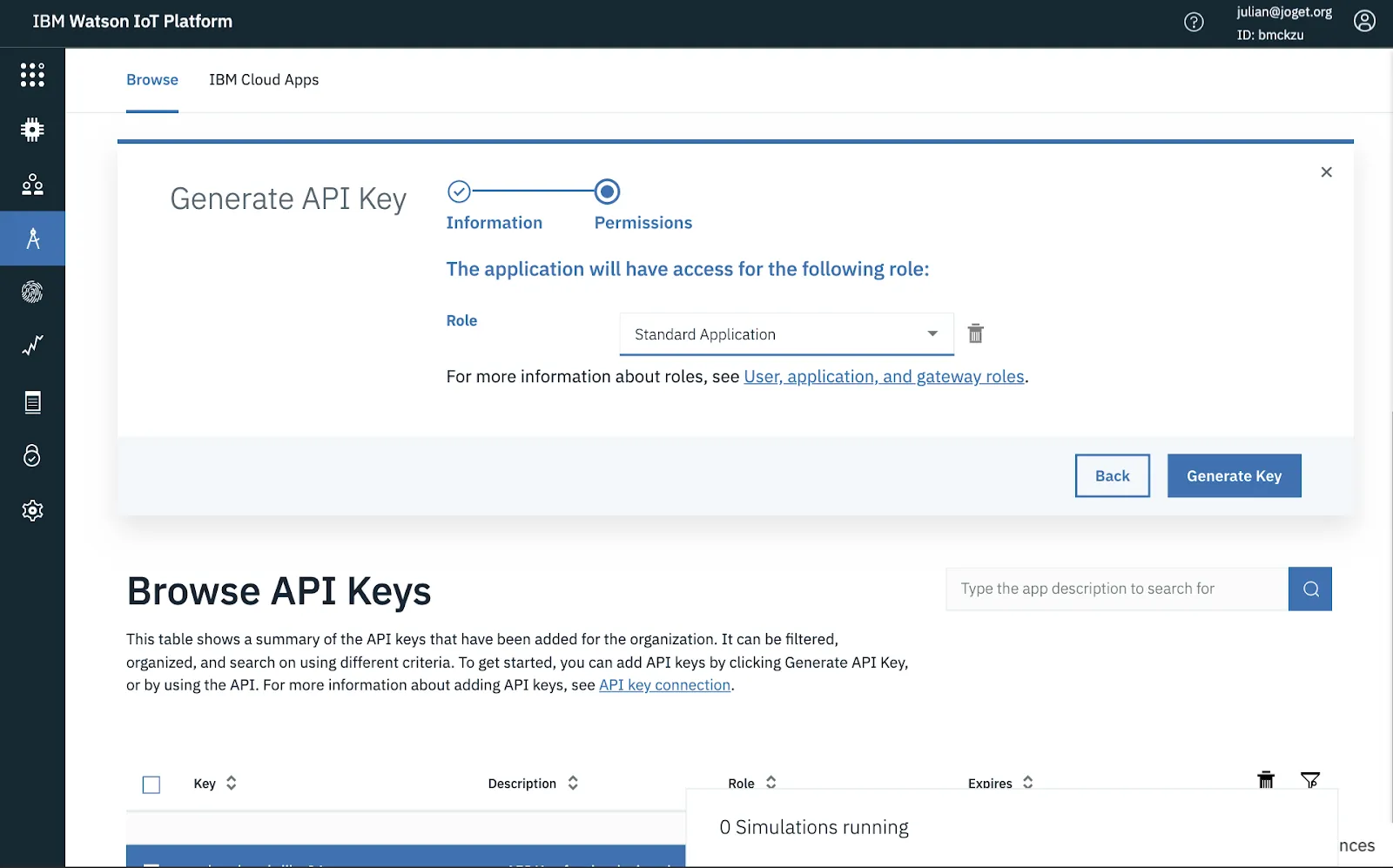
Task: Click the Generate API Key heading
Action: (288, 199)
